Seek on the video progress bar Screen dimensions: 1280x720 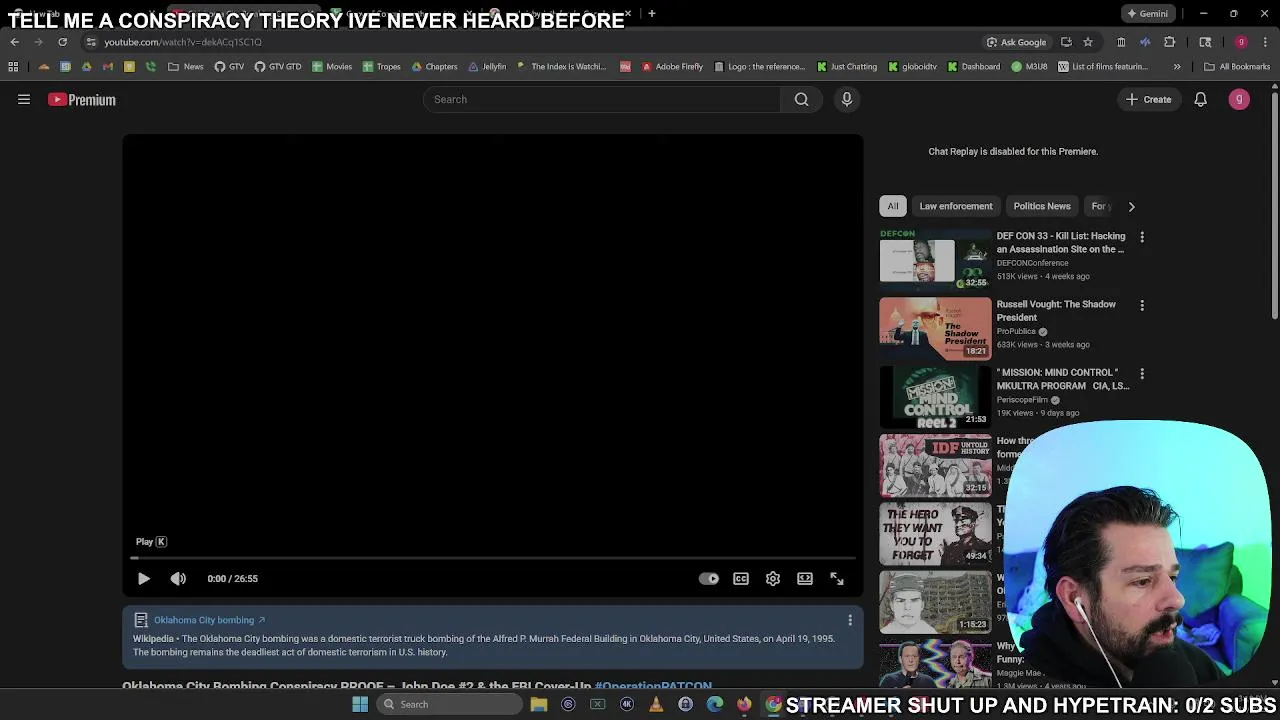pos(493,558)
